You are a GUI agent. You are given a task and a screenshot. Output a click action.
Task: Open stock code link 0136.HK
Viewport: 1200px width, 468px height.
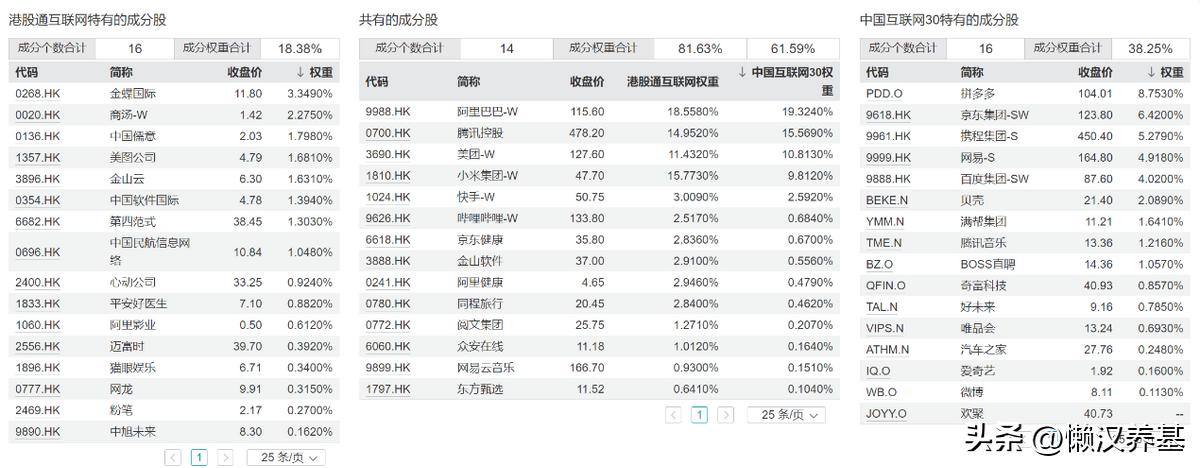pyautogui.click(x=38, y=136)
